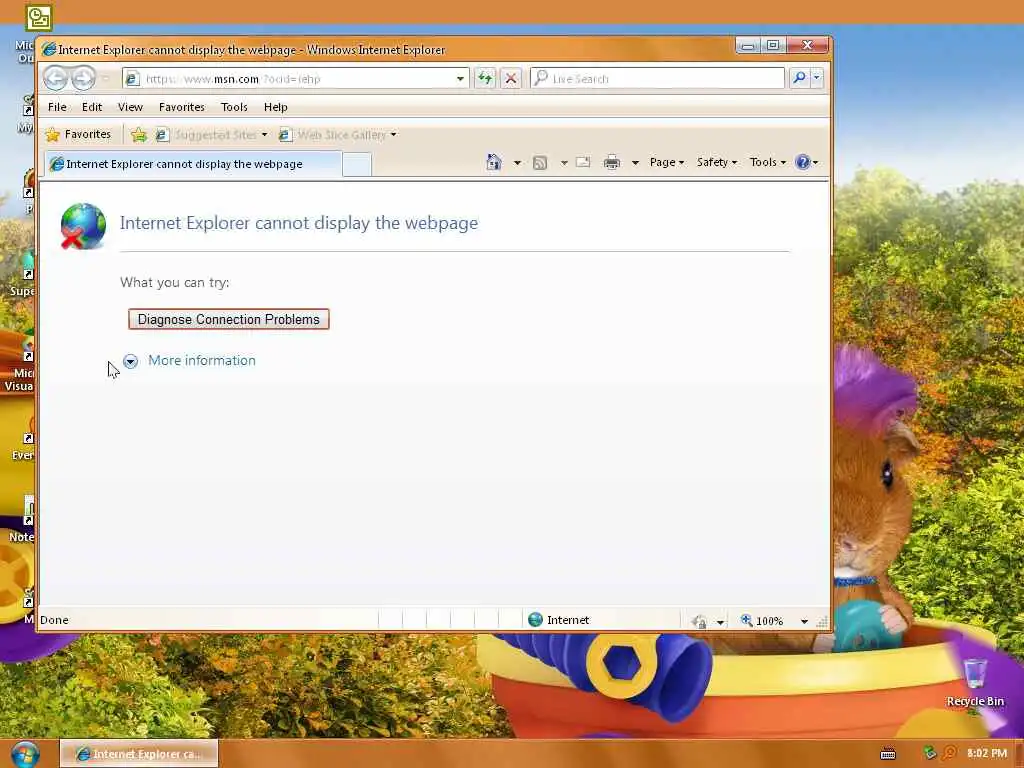Viewport: 1024px width, 768px height.
Task: Click the RSS Feeds icon
Action: [539, 163]
